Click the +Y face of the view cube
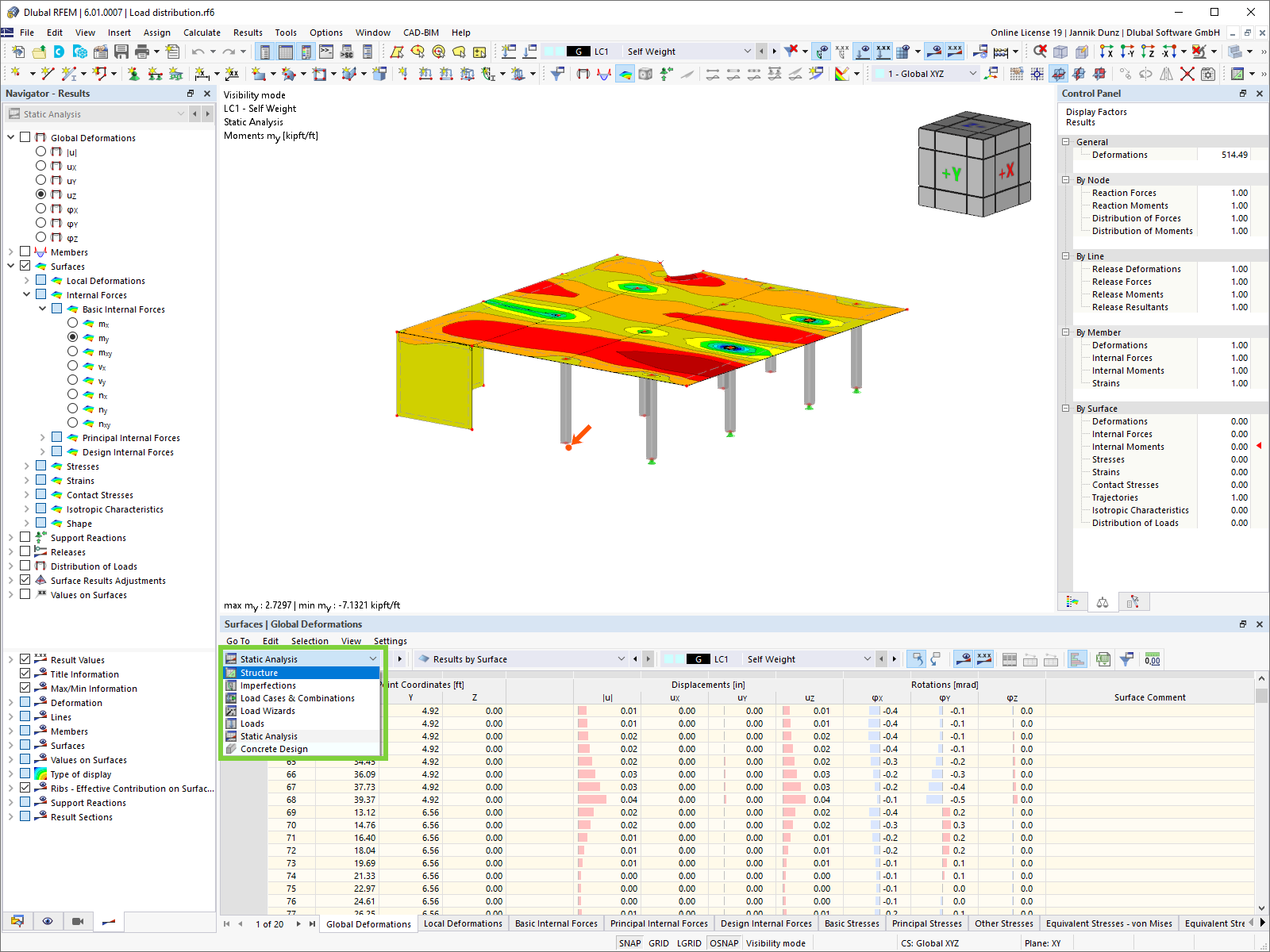 tap(951, 174)
